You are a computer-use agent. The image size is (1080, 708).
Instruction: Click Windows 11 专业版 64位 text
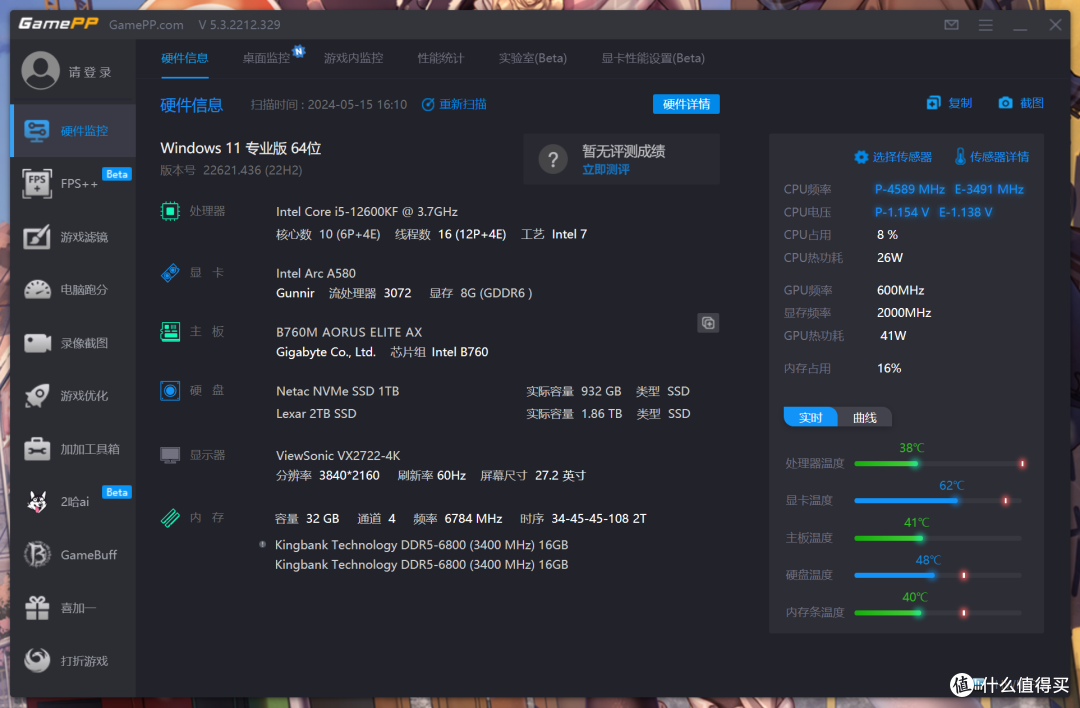click(x=240, y=148)
